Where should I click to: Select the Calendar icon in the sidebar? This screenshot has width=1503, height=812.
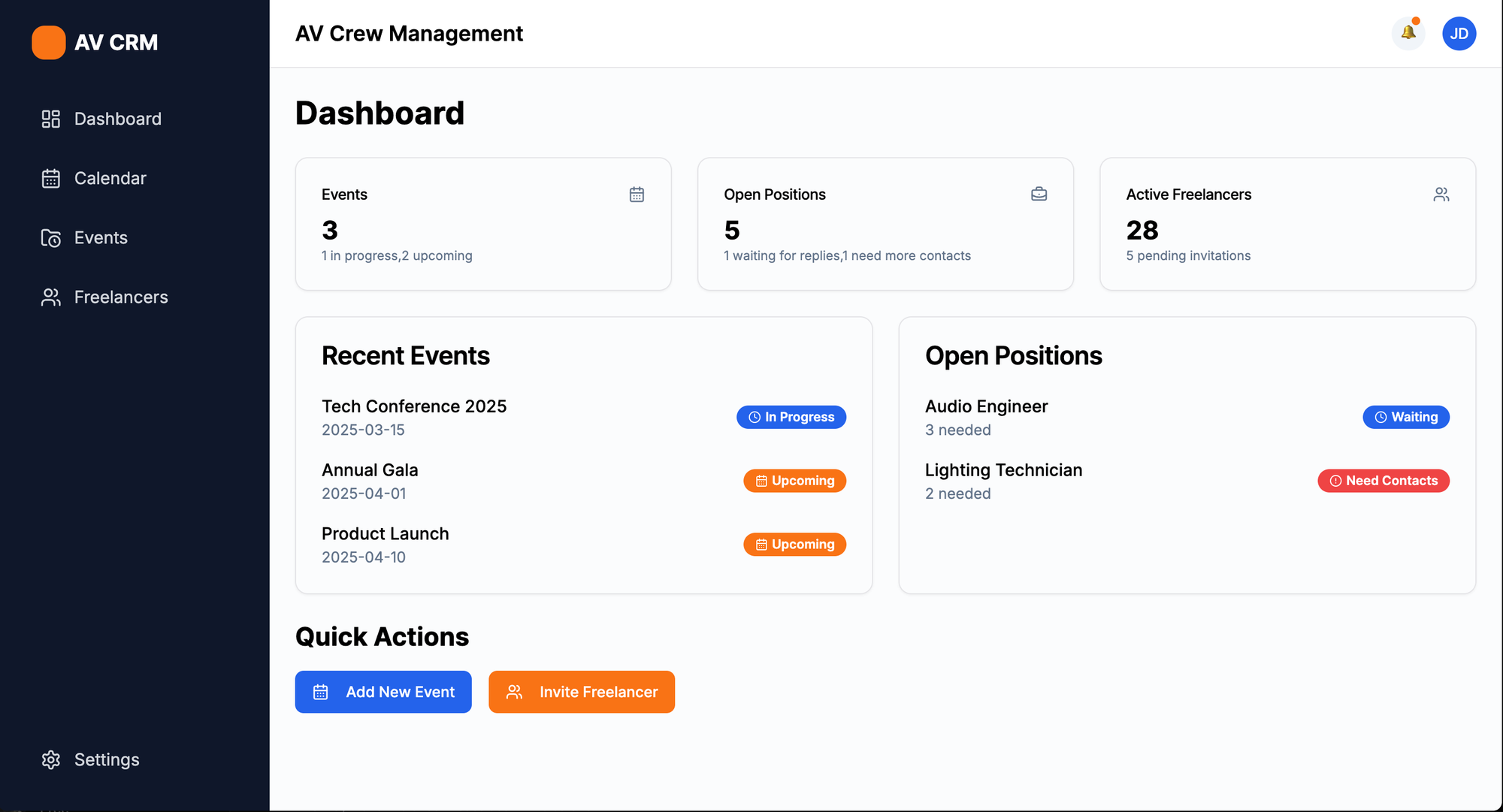50,178
